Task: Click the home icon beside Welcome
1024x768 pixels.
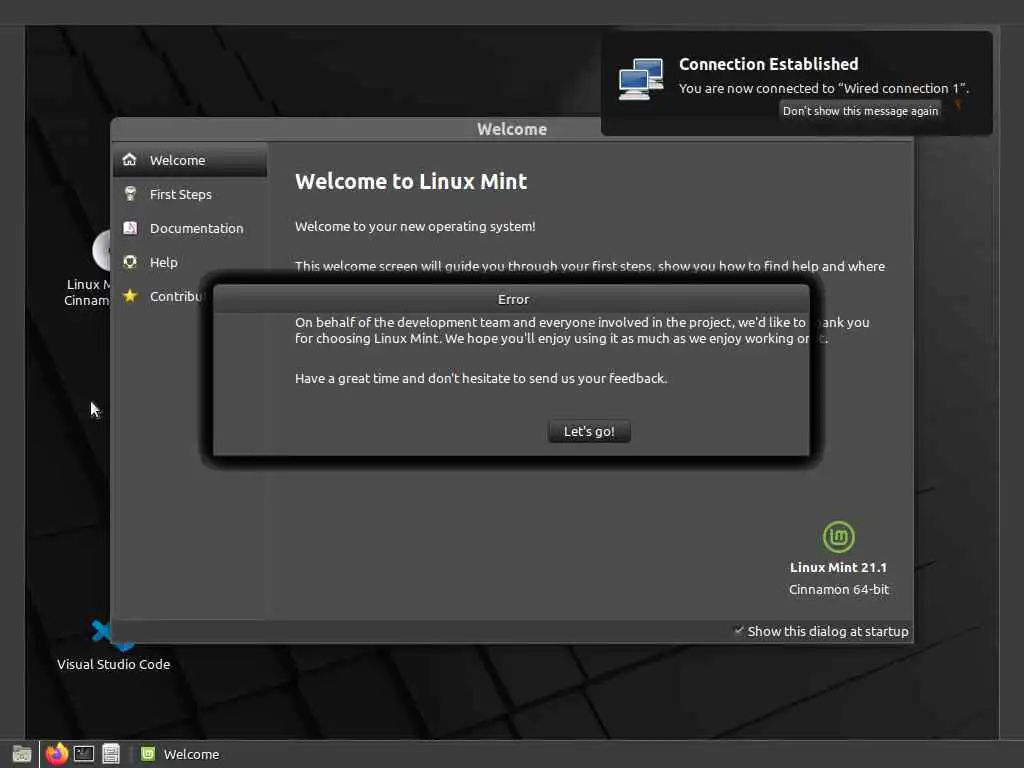Action: [130, 159]
